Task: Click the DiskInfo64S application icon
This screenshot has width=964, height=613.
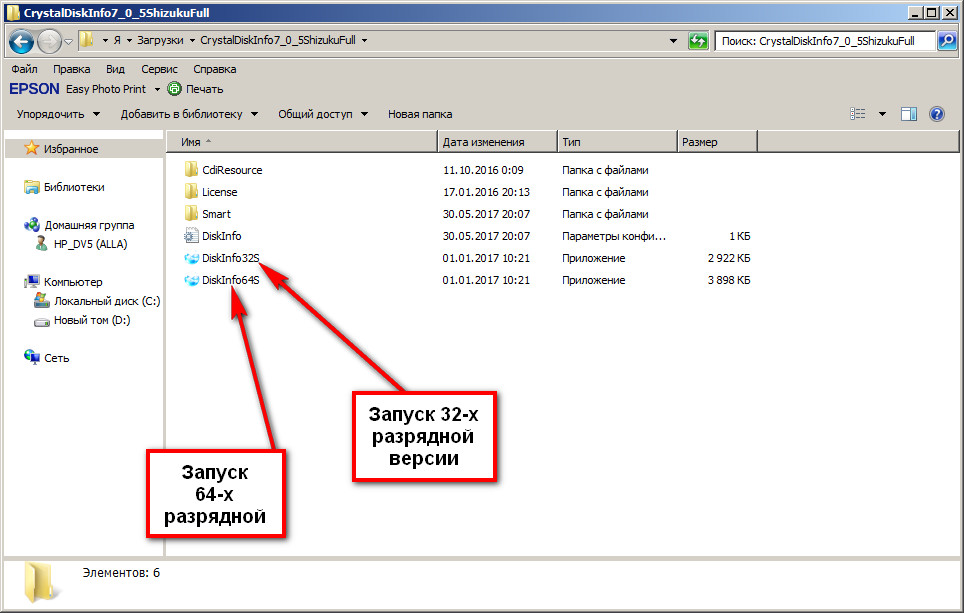Action: coord(191,280)
